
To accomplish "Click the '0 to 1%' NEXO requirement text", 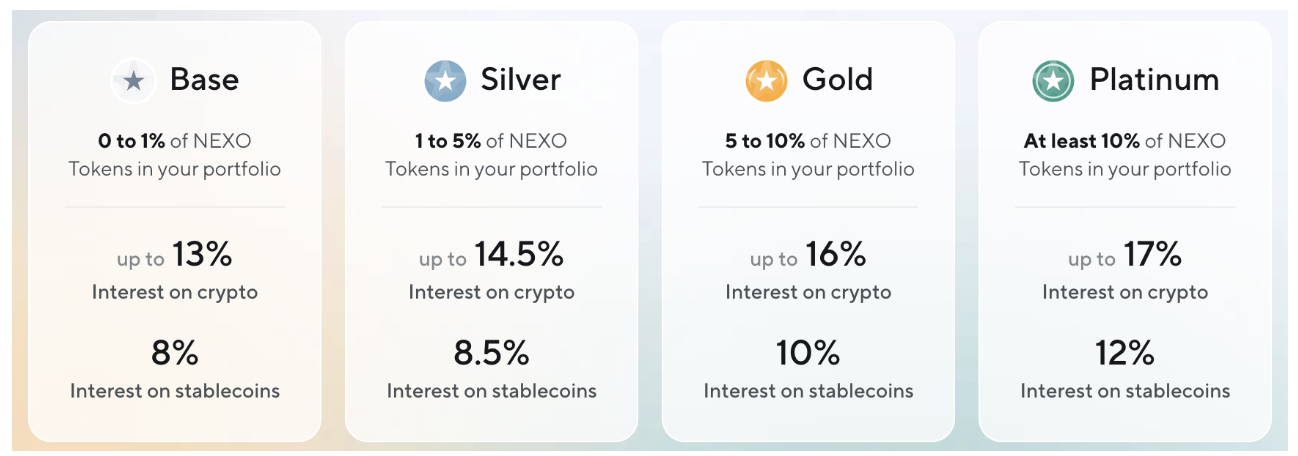I will 133,141.
